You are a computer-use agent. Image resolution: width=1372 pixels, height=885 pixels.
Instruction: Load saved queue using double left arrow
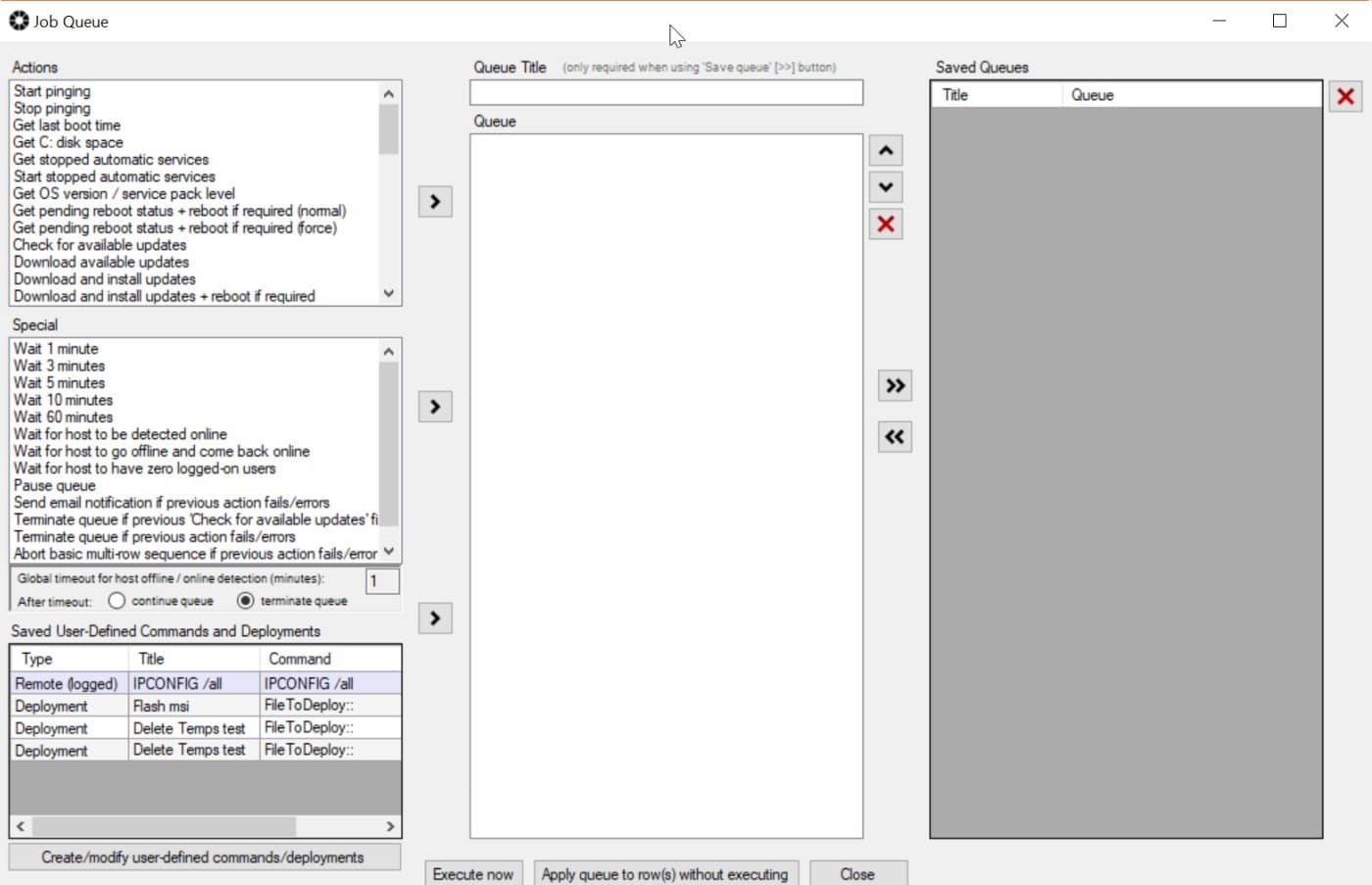point(895,437)
